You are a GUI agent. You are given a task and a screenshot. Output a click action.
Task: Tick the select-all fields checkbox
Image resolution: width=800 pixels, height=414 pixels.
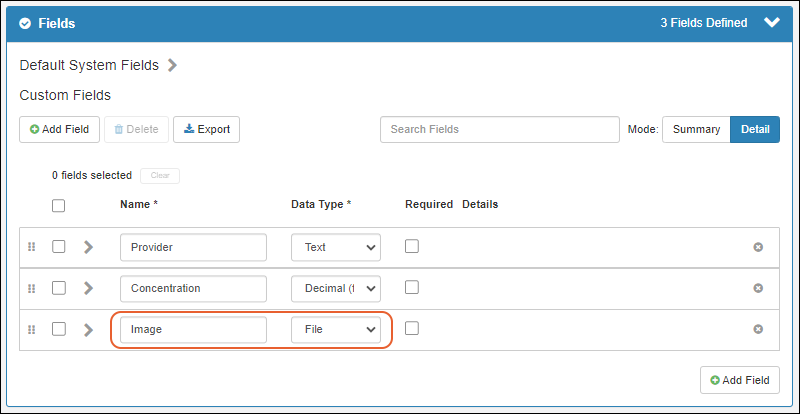click(58, 205)
